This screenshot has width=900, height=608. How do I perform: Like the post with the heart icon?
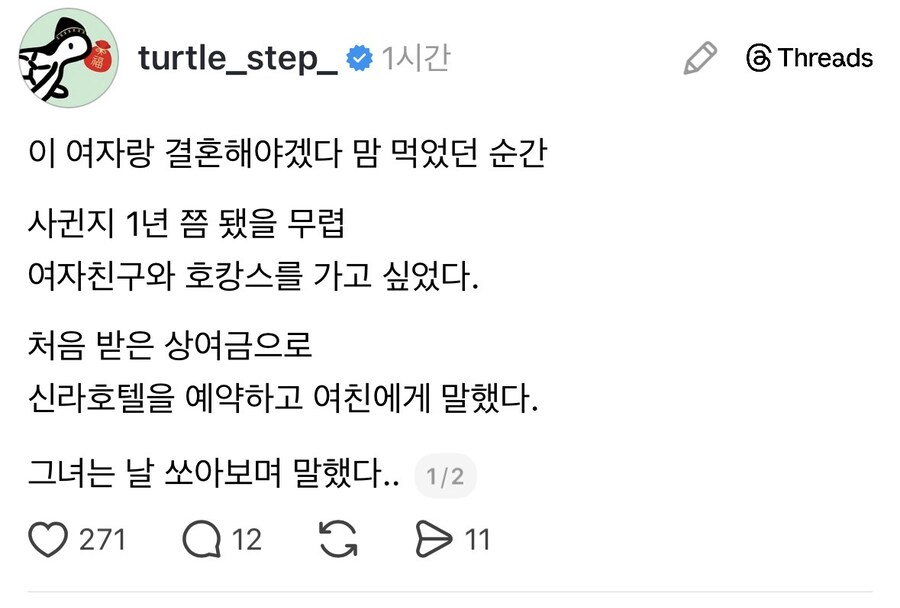[47, 540]
